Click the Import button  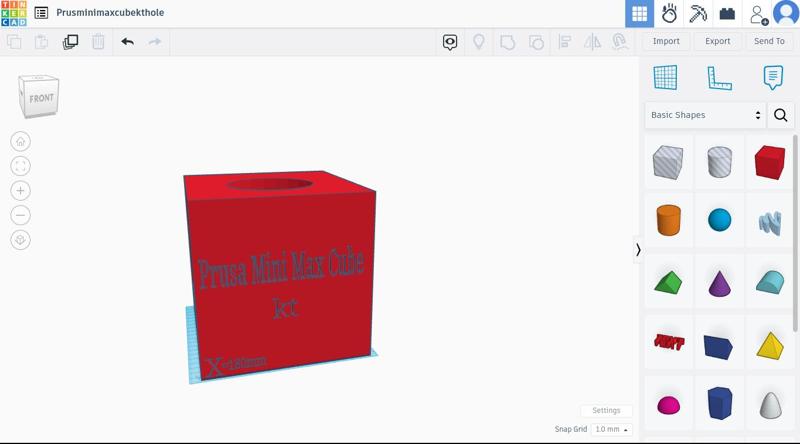point(666,41)
